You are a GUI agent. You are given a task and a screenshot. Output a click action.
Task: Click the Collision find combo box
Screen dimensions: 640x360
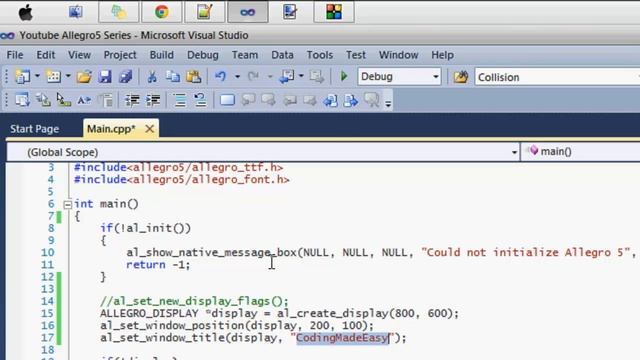point(557,77)
